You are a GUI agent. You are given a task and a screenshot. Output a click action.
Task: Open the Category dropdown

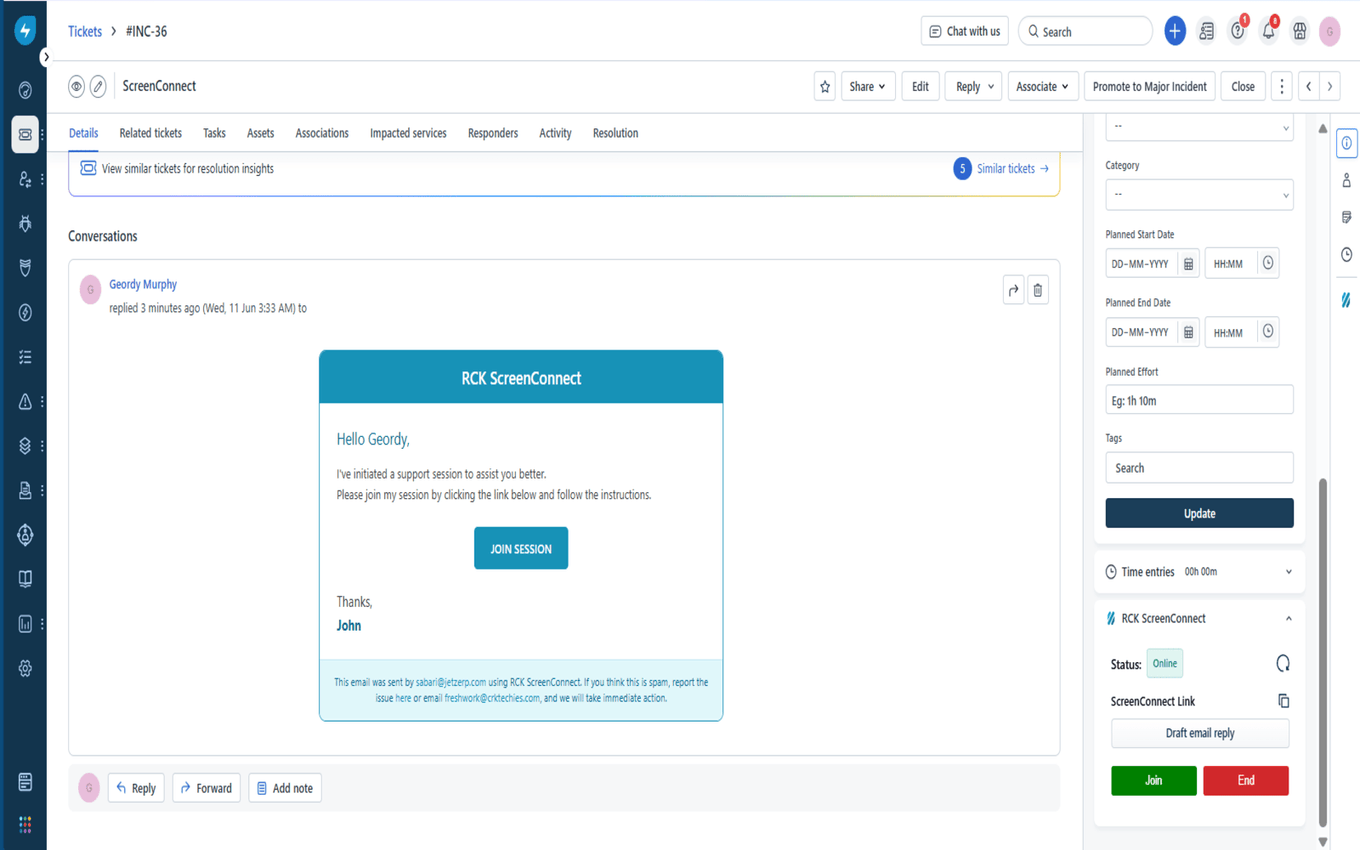coord(1199,194)
